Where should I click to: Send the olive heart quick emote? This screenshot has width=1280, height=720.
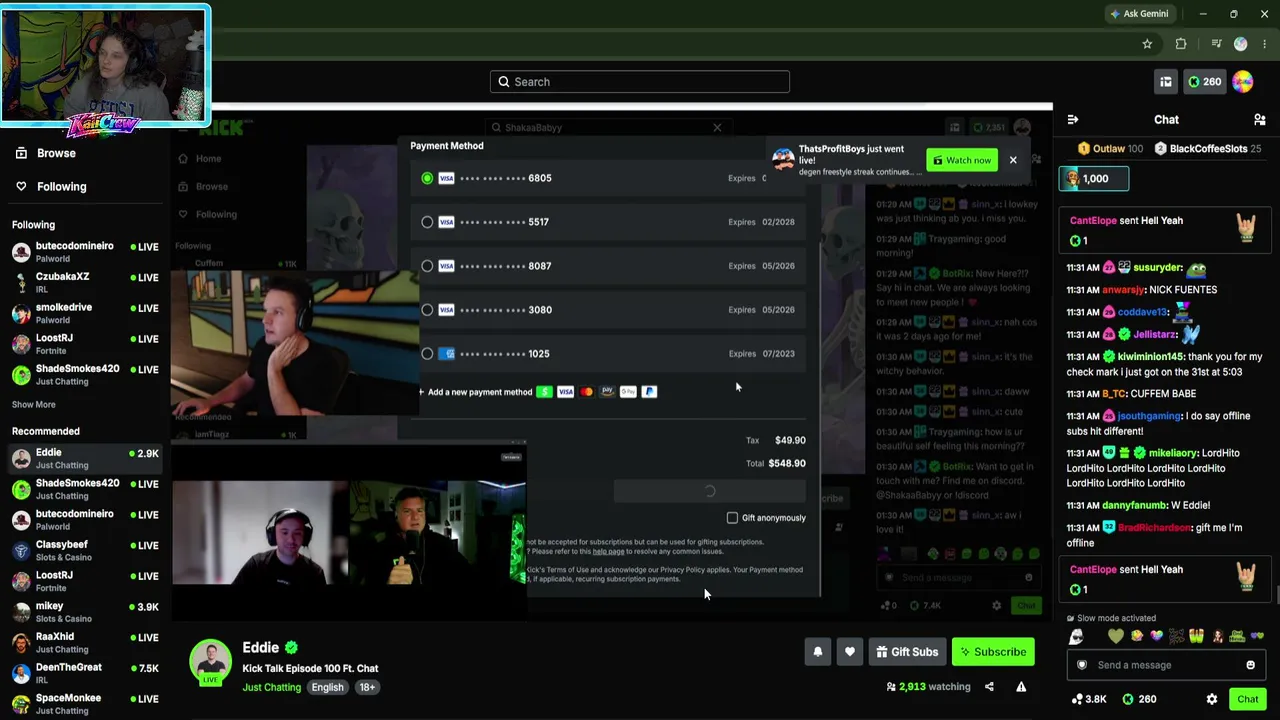[1116, 637]
